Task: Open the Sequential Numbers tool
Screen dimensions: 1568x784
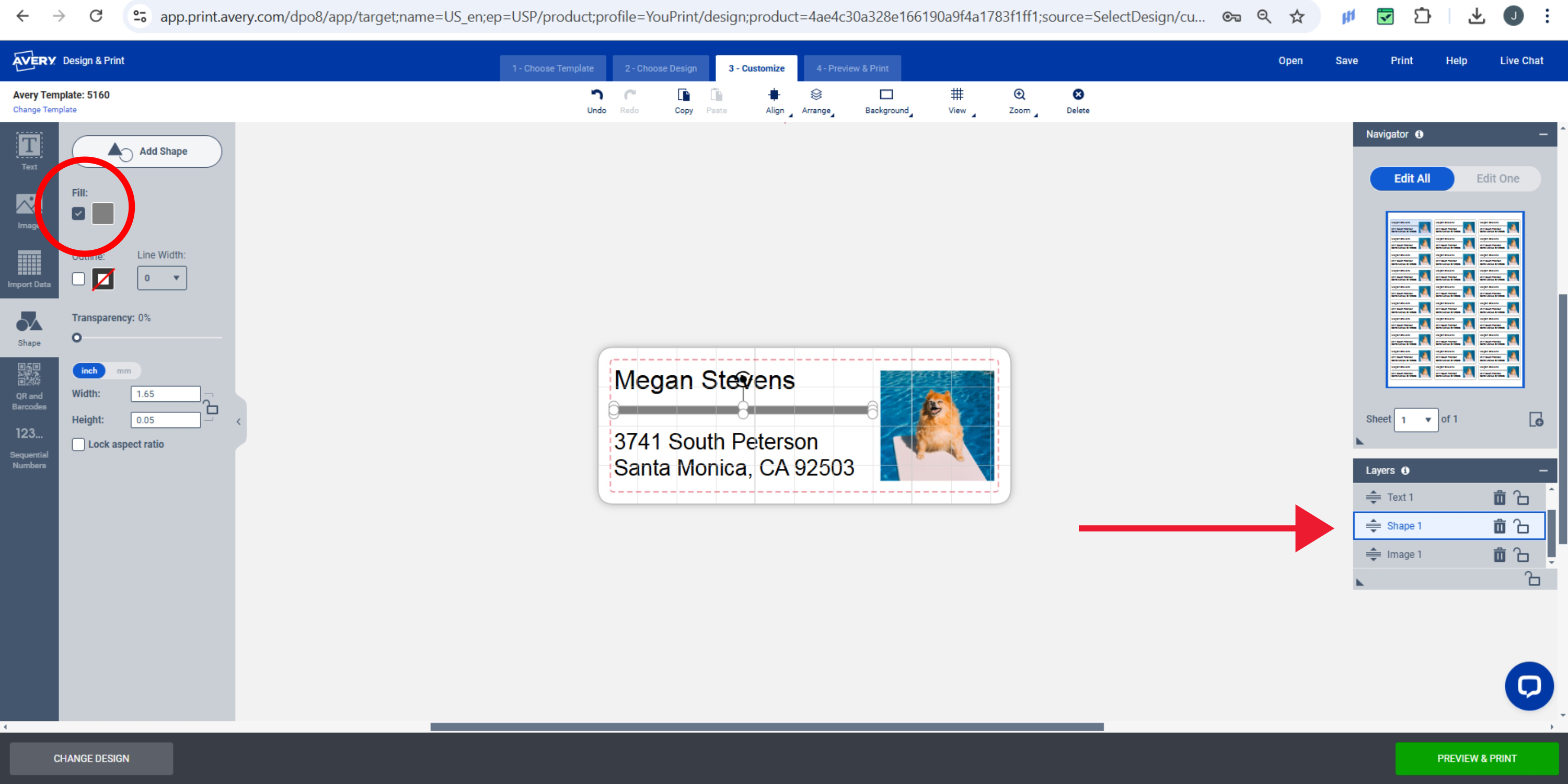Action: [29, 446]
